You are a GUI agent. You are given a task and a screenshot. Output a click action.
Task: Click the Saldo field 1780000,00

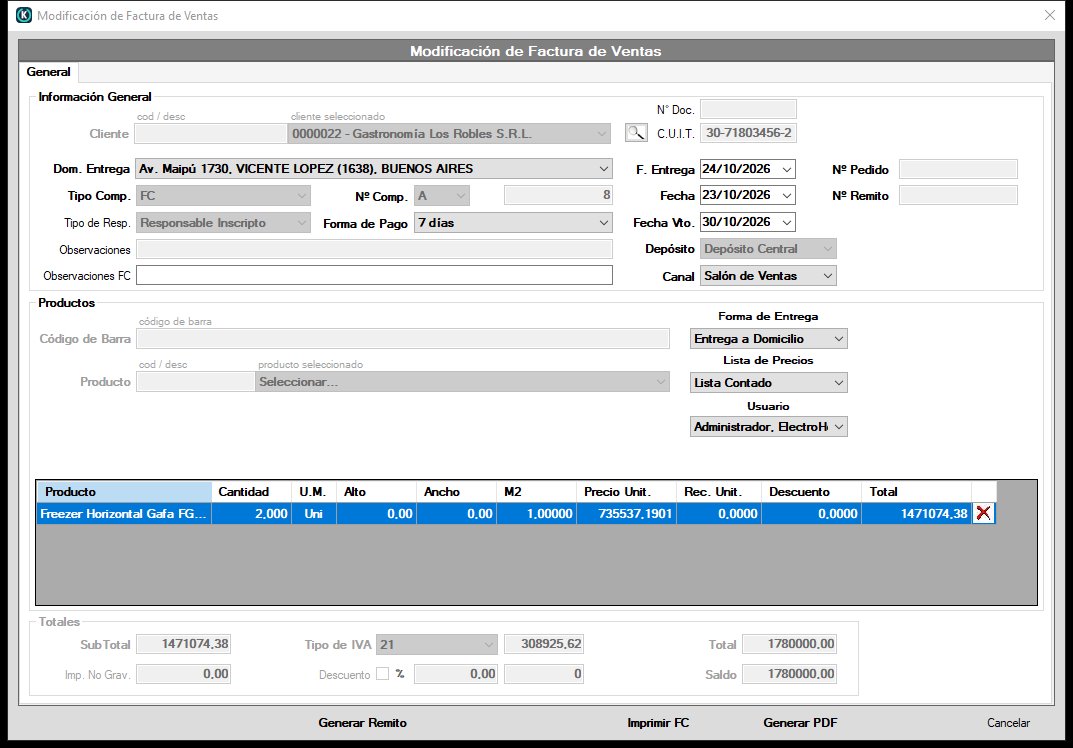click(x=790, y=674)
